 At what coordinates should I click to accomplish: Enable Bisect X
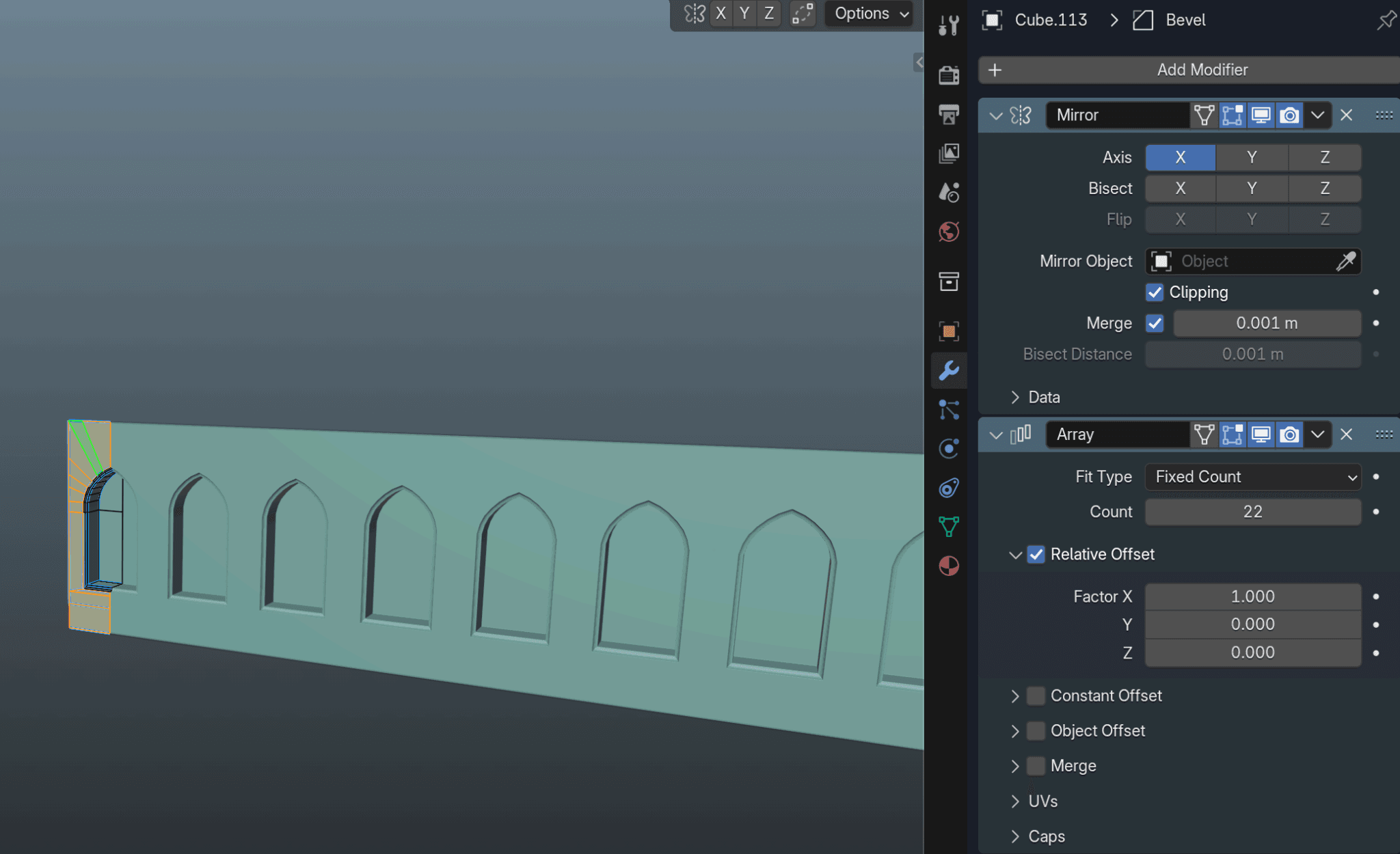(1181, 189)
